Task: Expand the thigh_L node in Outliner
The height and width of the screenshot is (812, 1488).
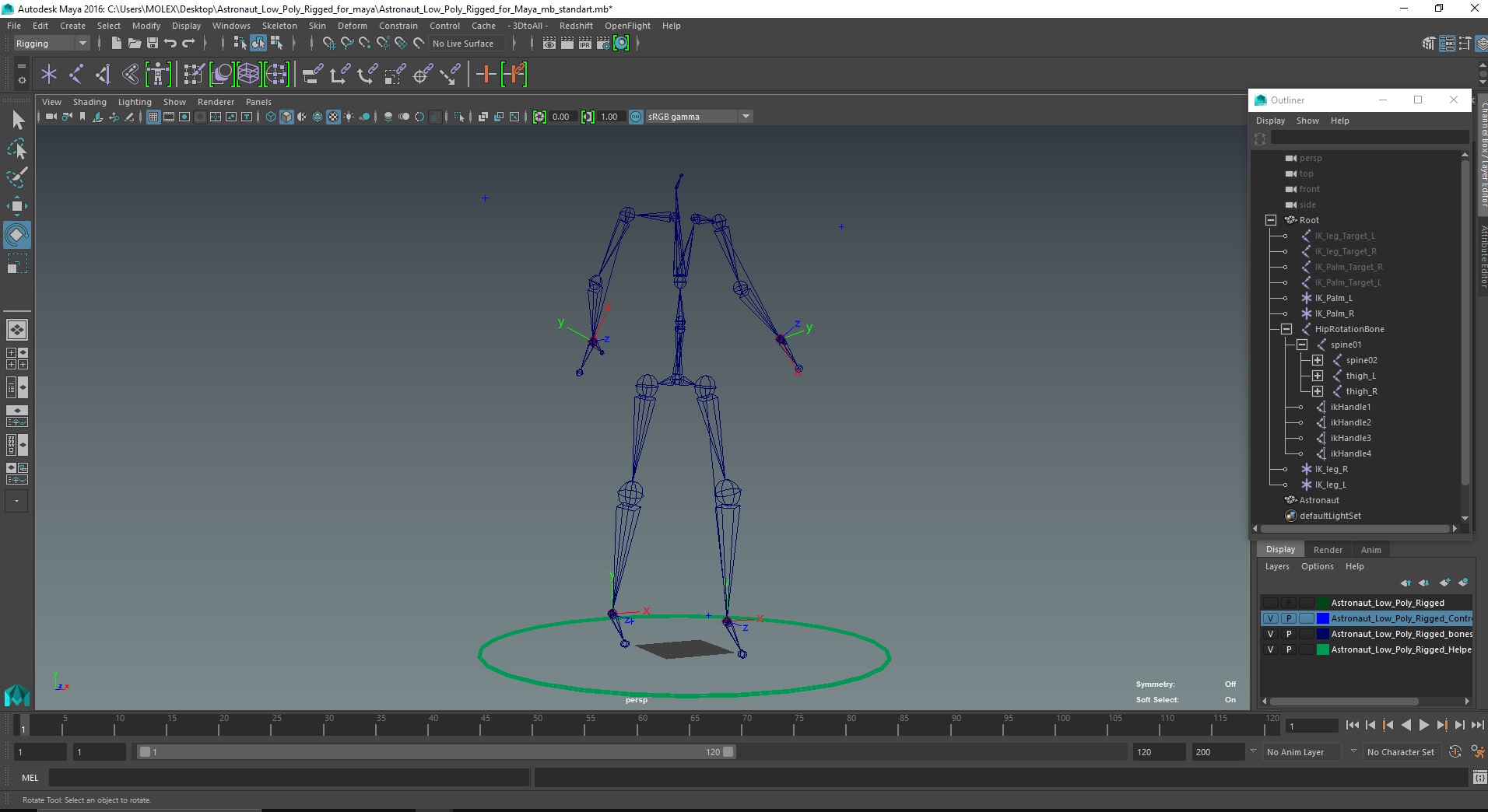Action: pyautogui.click(x=1318, y=376)
